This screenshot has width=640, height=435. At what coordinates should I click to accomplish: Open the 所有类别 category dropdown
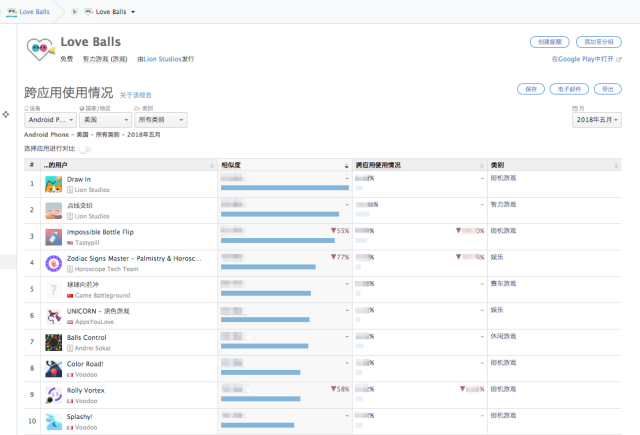click(x=160, y=120)
